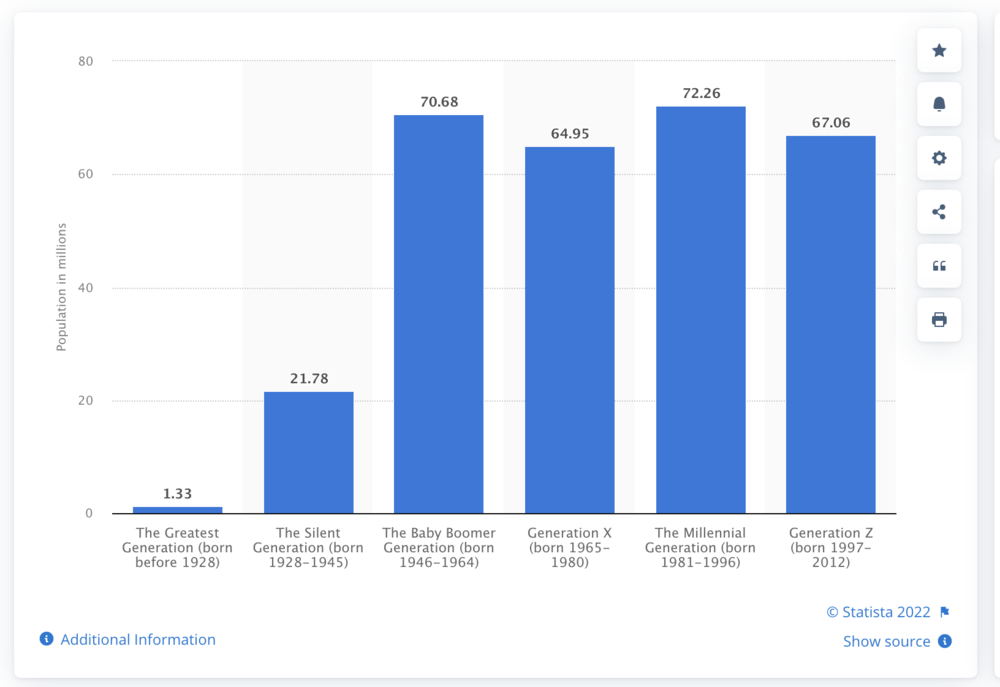Select the Silent Generation bar
Image resolution: width=1000 pixels, height=687 pixels.
[x=308, y=452]
